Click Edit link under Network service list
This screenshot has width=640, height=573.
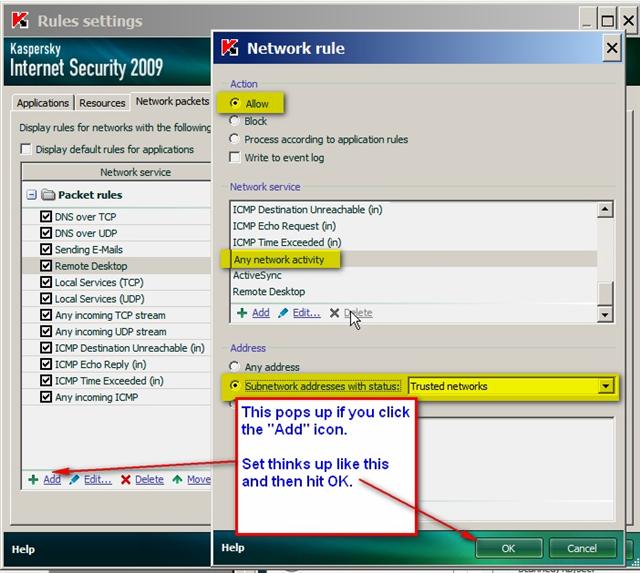[307, 313]
